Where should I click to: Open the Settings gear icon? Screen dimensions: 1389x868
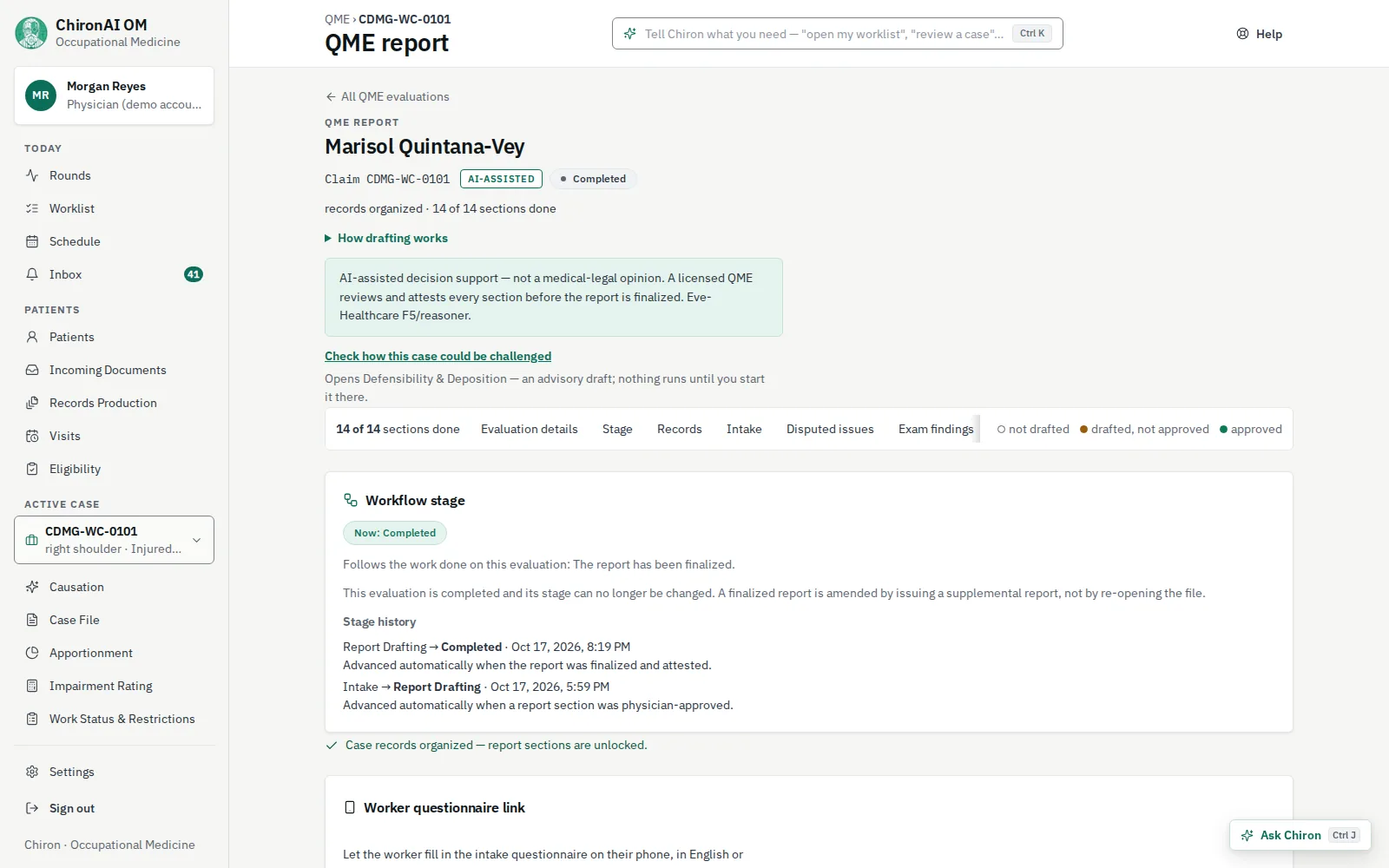click(32, 772)
